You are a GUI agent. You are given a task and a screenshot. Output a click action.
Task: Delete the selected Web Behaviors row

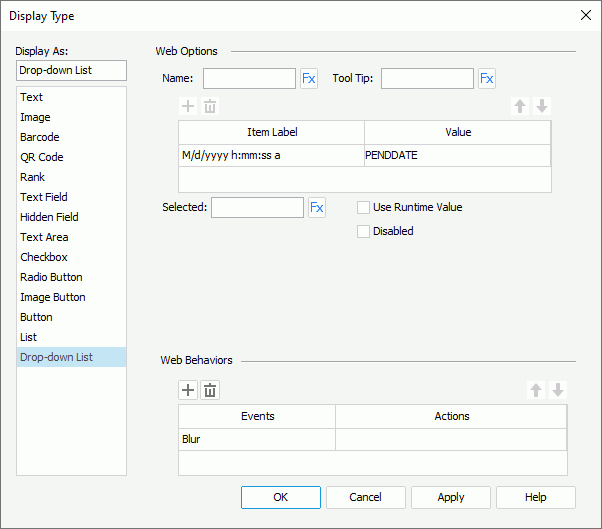coord(210,390)
